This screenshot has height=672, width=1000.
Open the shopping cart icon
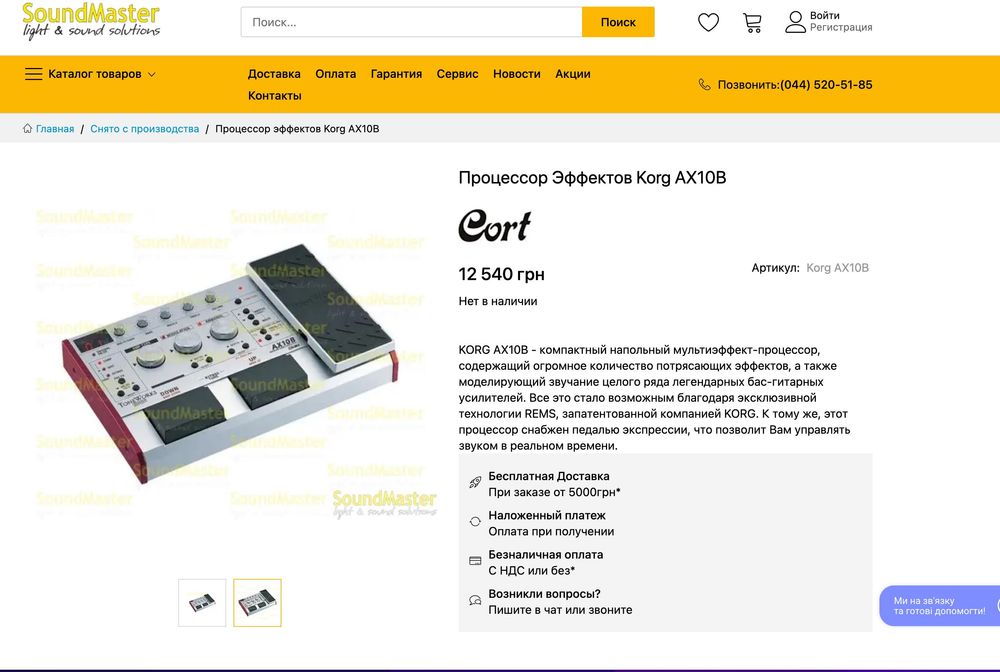coord(753,22)
